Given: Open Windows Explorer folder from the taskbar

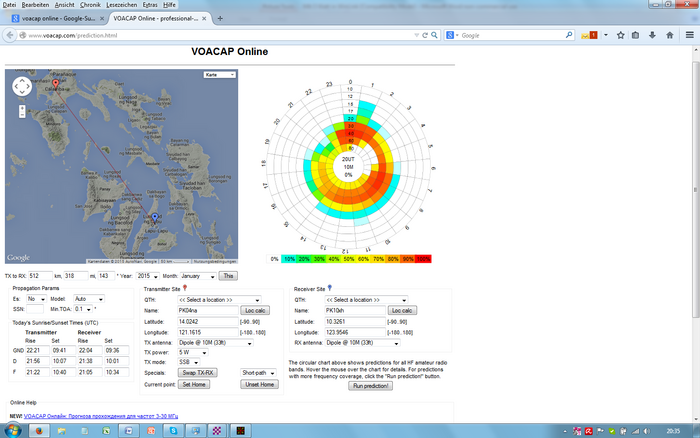Looking at the screenshot, I should (62, 431).
